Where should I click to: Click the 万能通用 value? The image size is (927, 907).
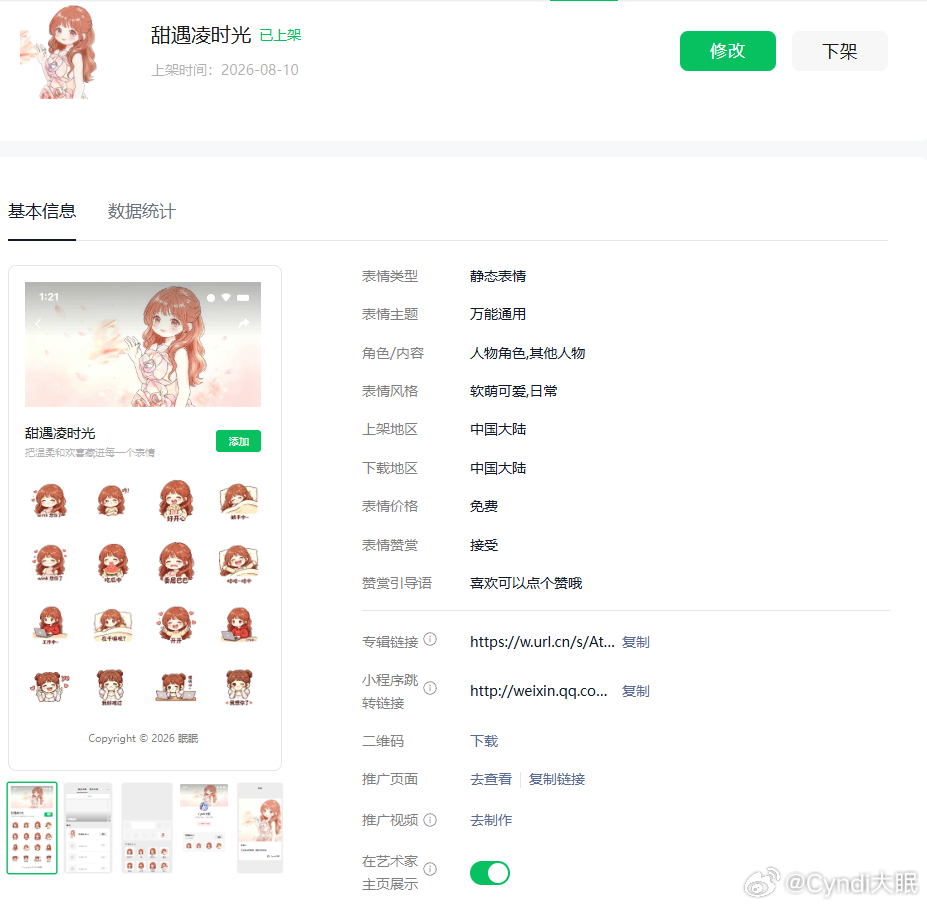[498, 314]
